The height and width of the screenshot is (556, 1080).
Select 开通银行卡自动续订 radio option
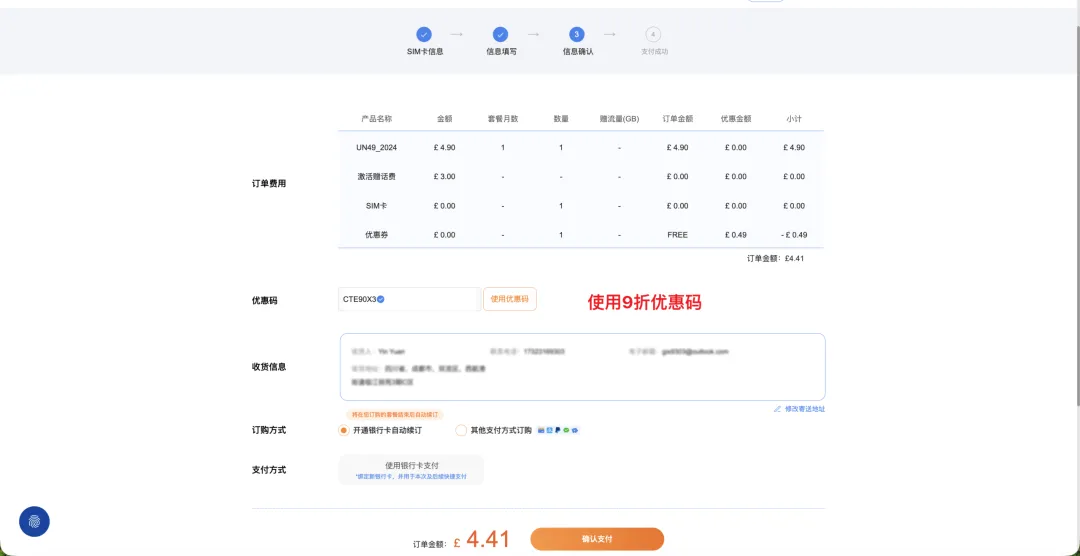click(344, 430)
